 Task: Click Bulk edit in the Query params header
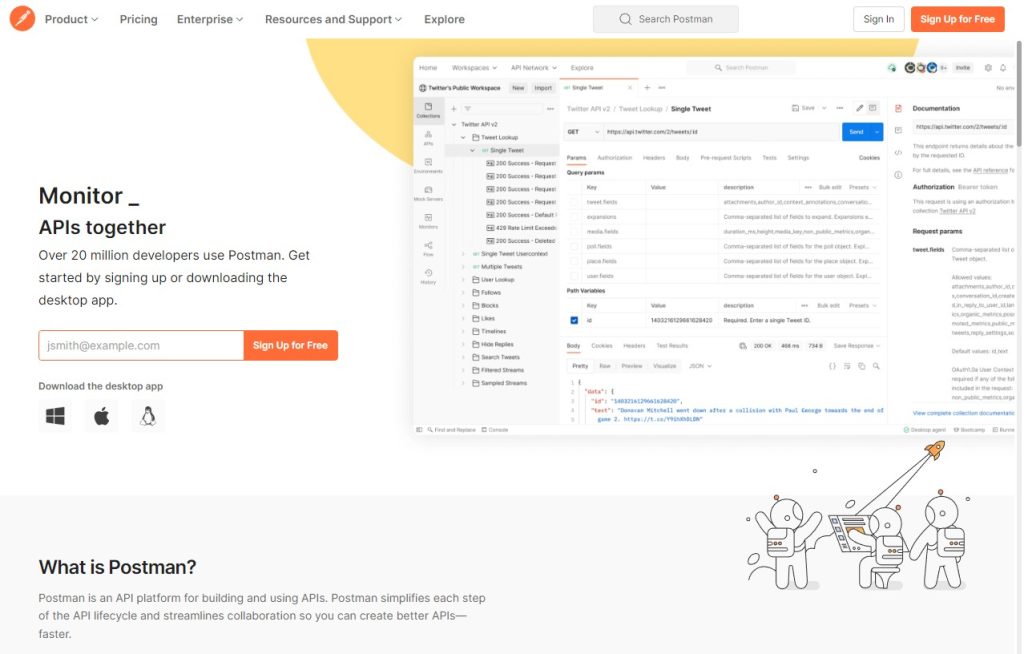(x=829, y=188)
